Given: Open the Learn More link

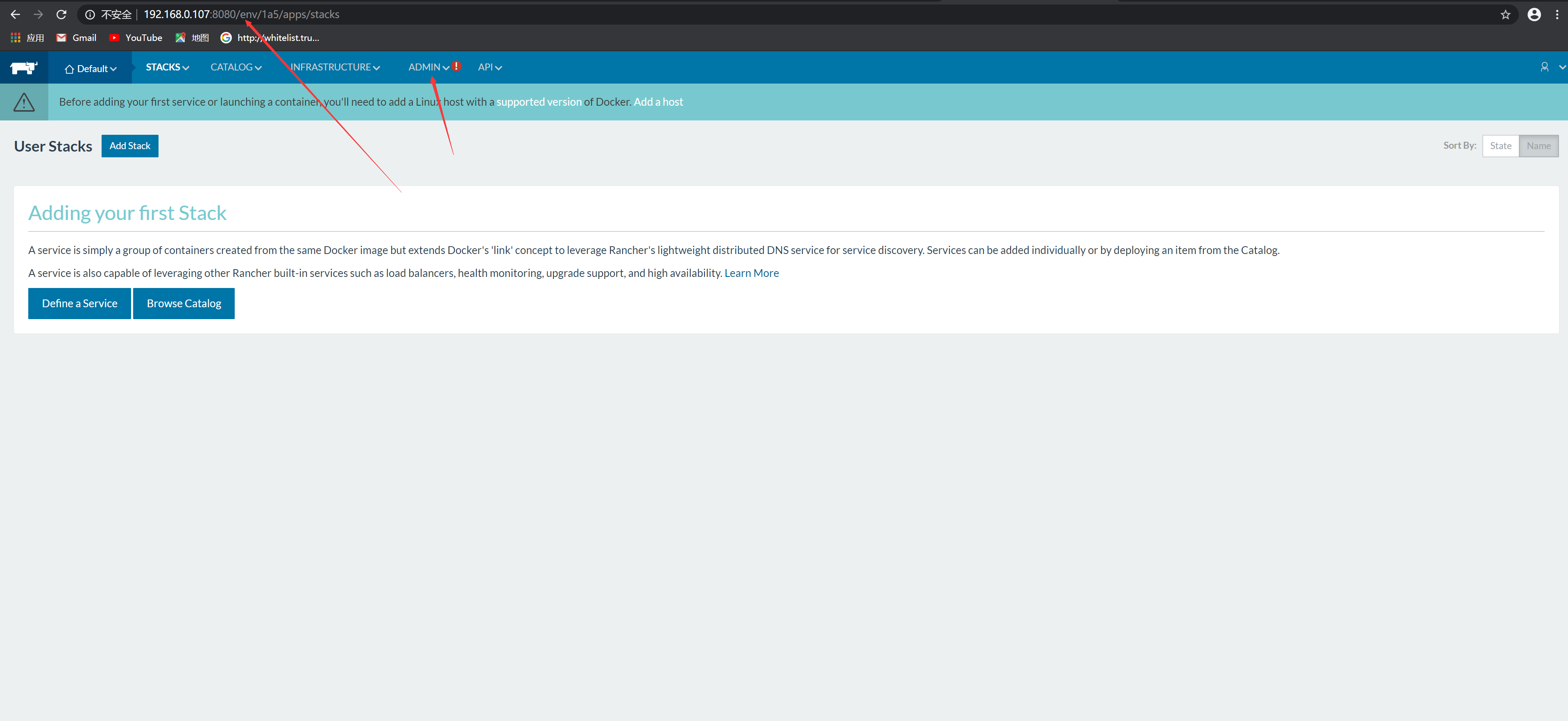Looking at the screenshot, I should point(751,273).
